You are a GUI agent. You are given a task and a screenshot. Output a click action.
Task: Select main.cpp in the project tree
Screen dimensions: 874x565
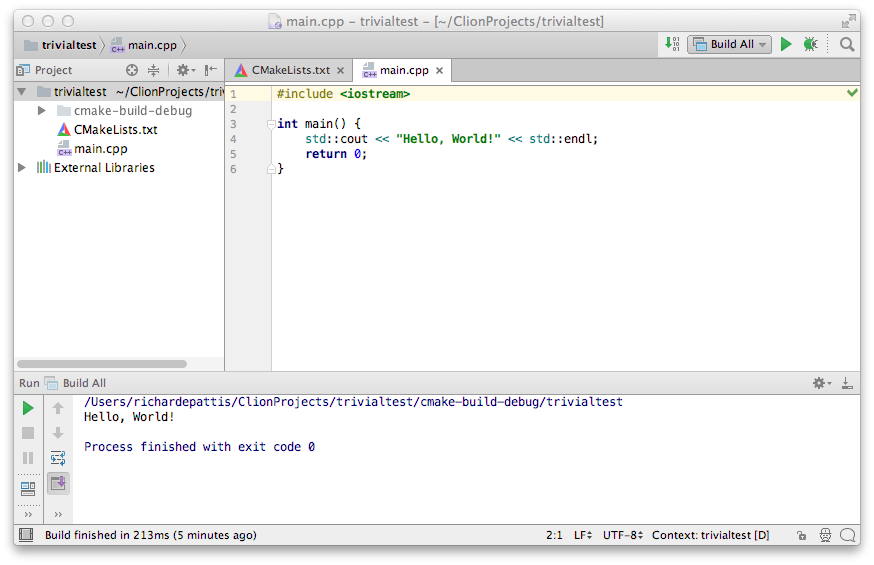[x=100, y=149]
